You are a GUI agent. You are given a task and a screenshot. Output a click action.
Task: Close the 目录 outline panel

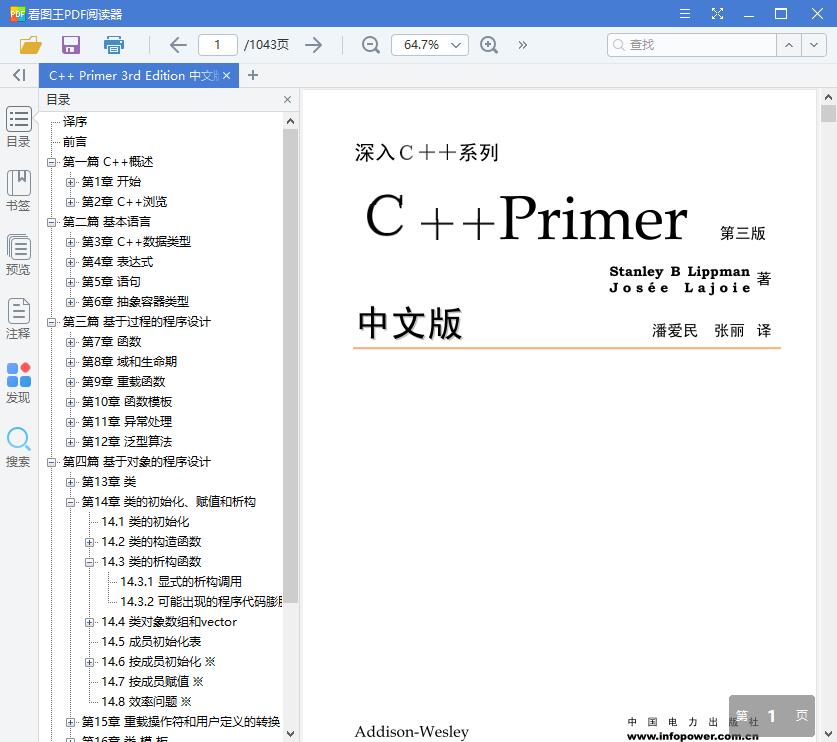(x=288, y=99)
